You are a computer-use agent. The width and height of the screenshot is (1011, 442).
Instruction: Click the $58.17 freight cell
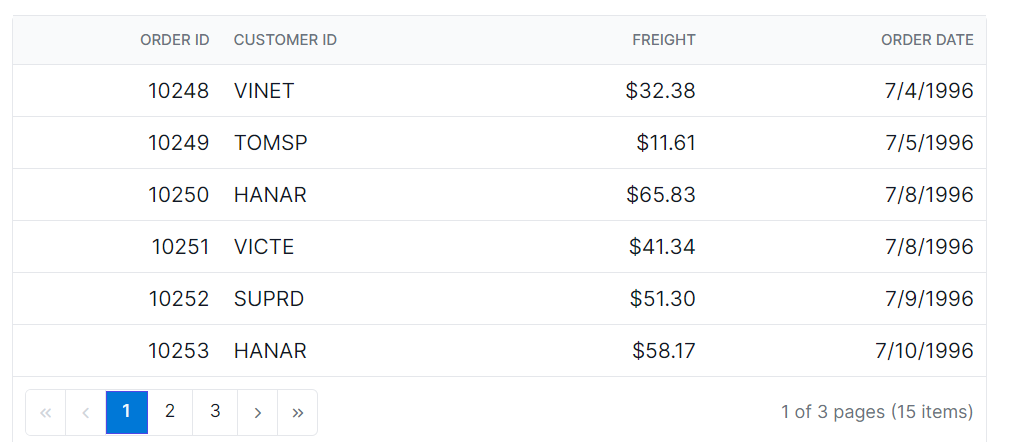pos(663,351)
